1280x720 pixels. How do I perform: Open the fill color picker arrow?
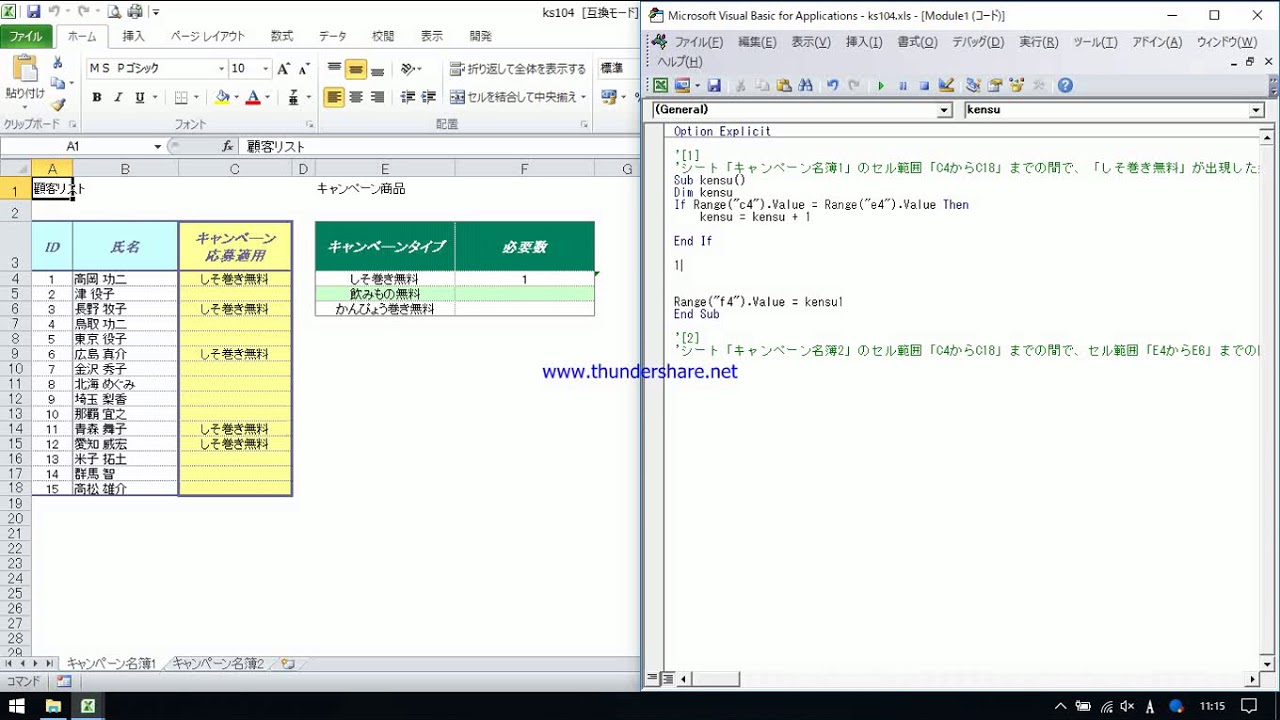point(236,97)
